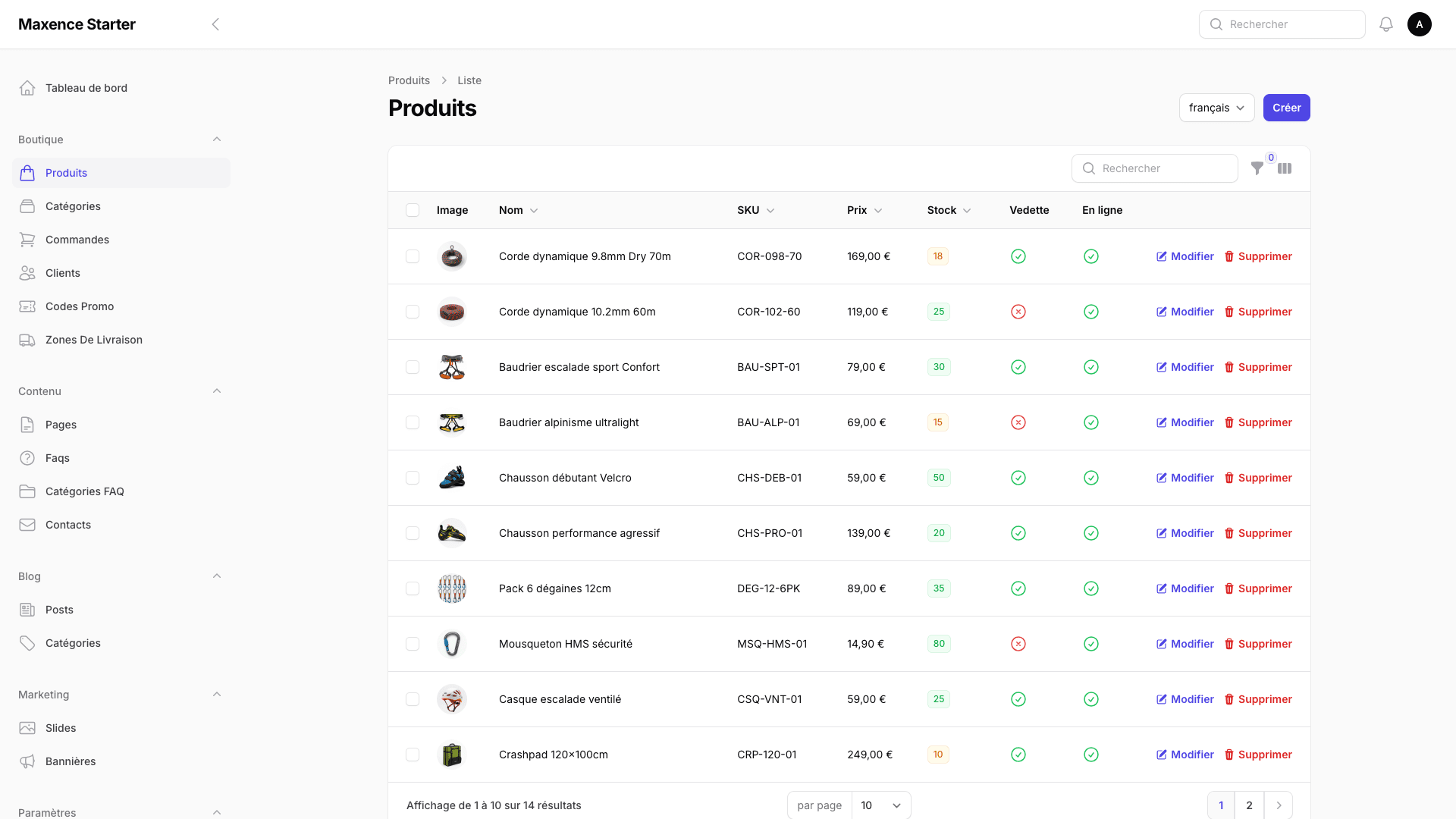This screenshot has height=819, width=1456.
Task: Collapse sidebar with the left chevron
Action: click(215, 24)
